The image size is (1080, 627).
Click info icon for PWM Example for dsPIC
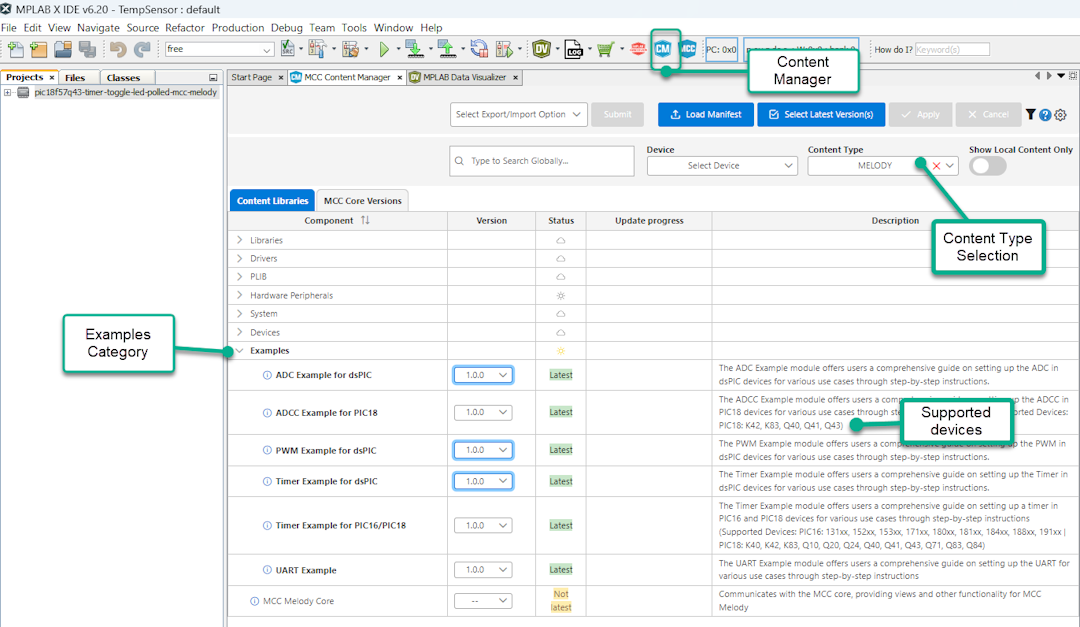(267, 451)
